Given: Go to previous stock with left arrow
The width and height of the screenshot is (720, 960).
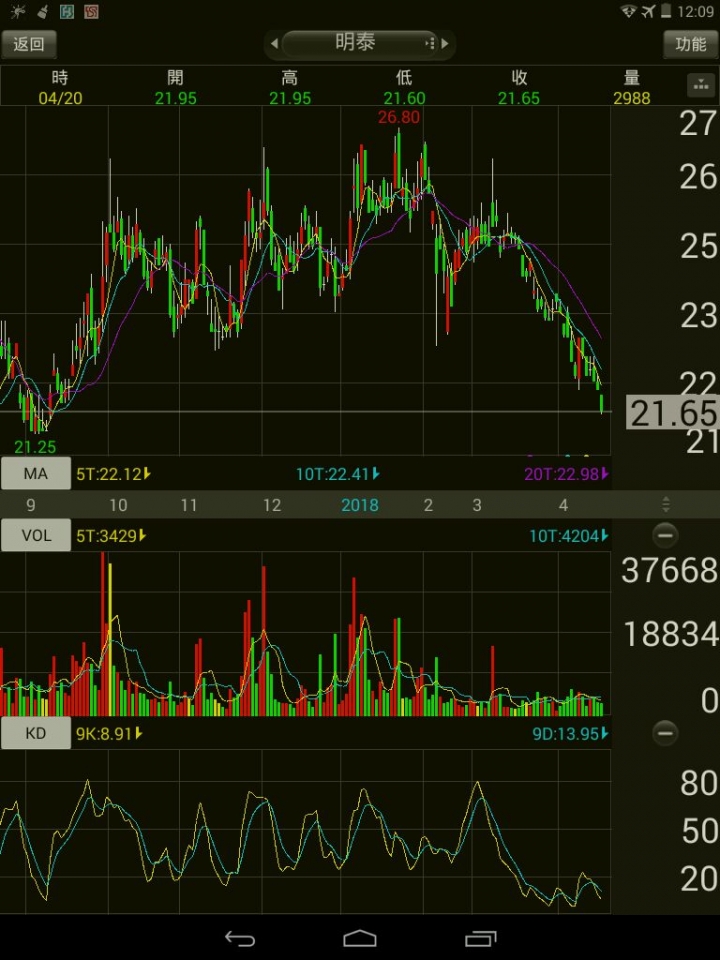Looking at the screenshot, I should (274, 43).
